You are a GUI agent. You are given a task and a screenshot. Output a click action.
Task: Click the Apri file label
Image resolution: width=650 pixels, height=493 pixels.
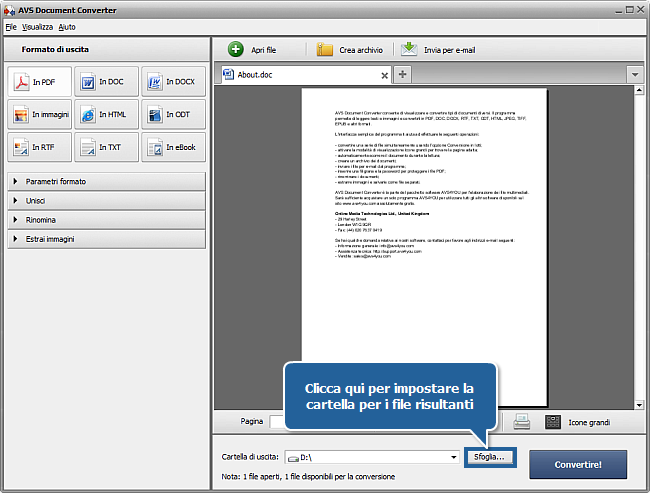pos(264,50)
